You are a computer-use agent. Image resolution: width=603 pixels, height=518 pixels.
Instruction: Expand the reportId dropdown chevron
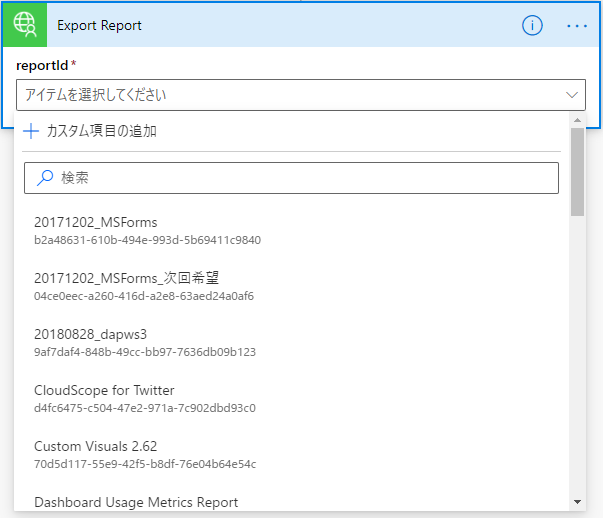click(572, 95)
